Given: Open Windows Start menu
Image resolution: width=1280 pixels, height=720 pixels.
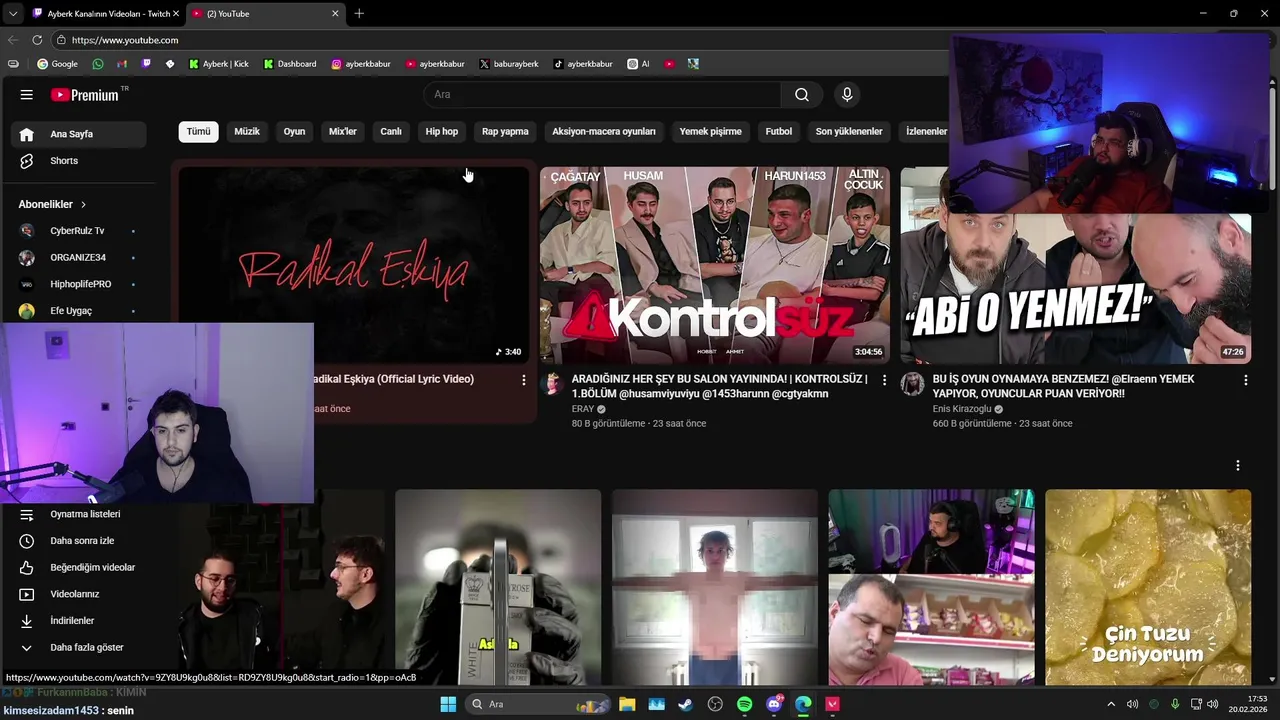Looking at the screenshot, I should coord(448,704).
